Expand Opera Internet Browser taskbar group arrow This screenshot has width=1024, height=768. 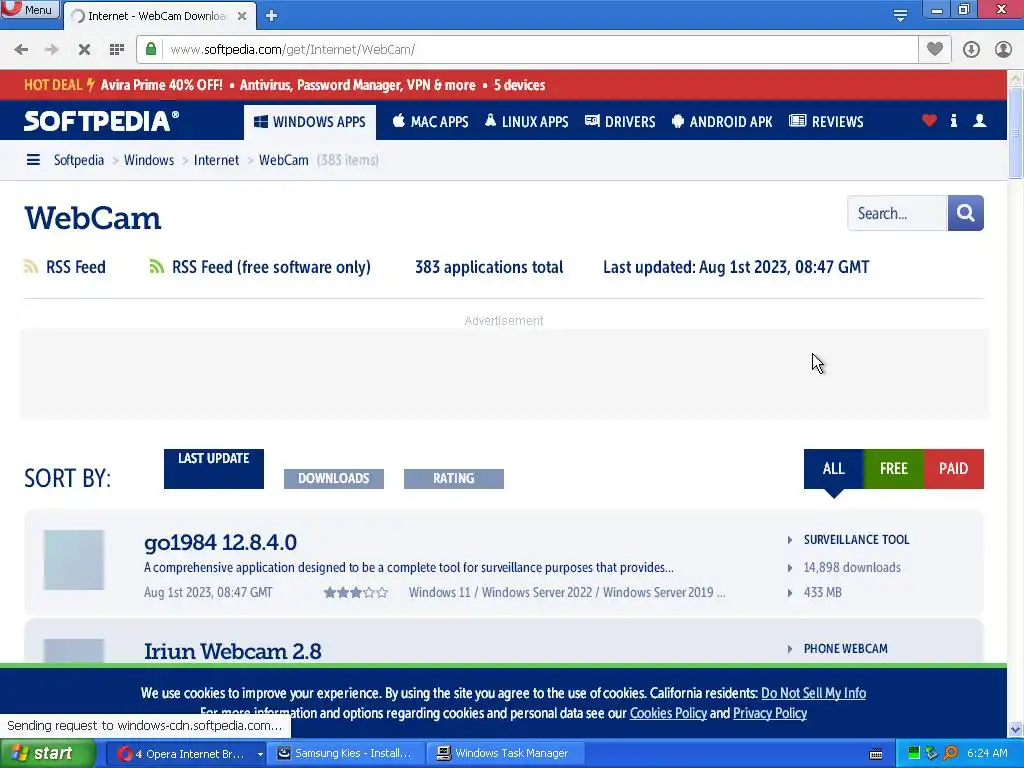[x=260, y=754]
